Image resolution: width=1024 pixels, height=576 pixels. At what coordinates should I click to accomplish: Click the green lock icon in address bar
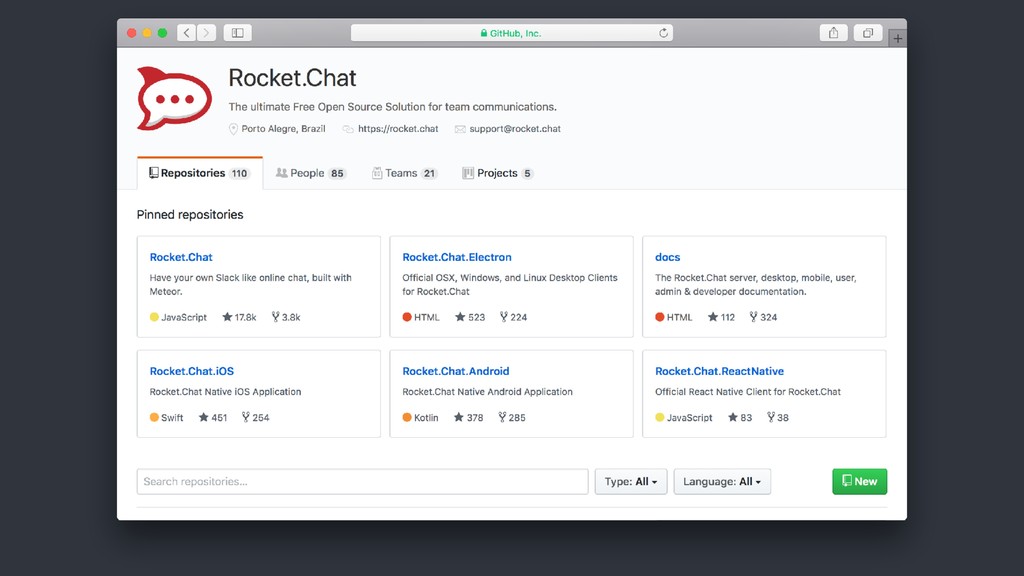(x=484, y=33)
